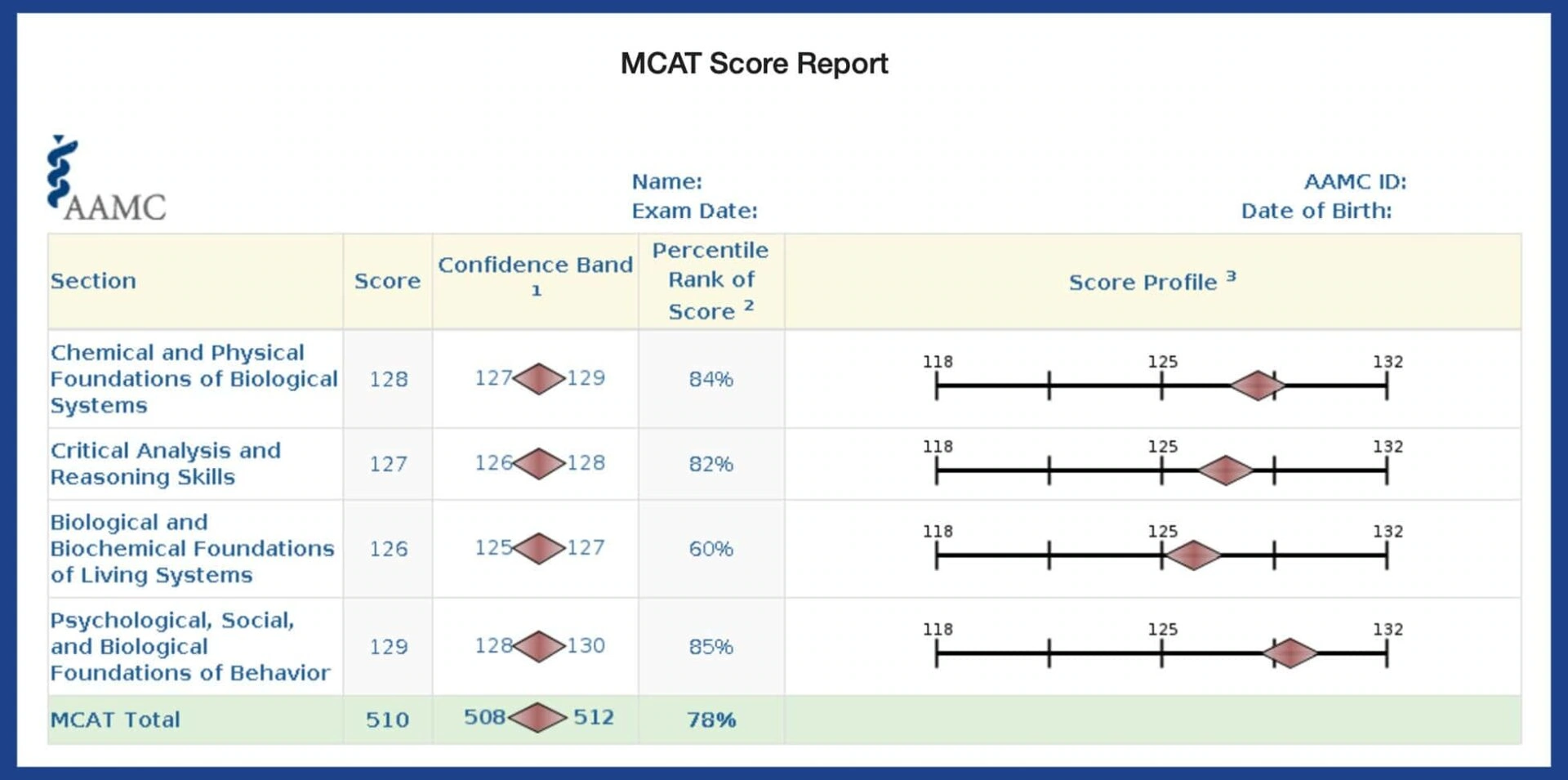This screenshot has width=1568, height=780.
Task: Click the Confidence Band column header
Action: tap(535, 266)
